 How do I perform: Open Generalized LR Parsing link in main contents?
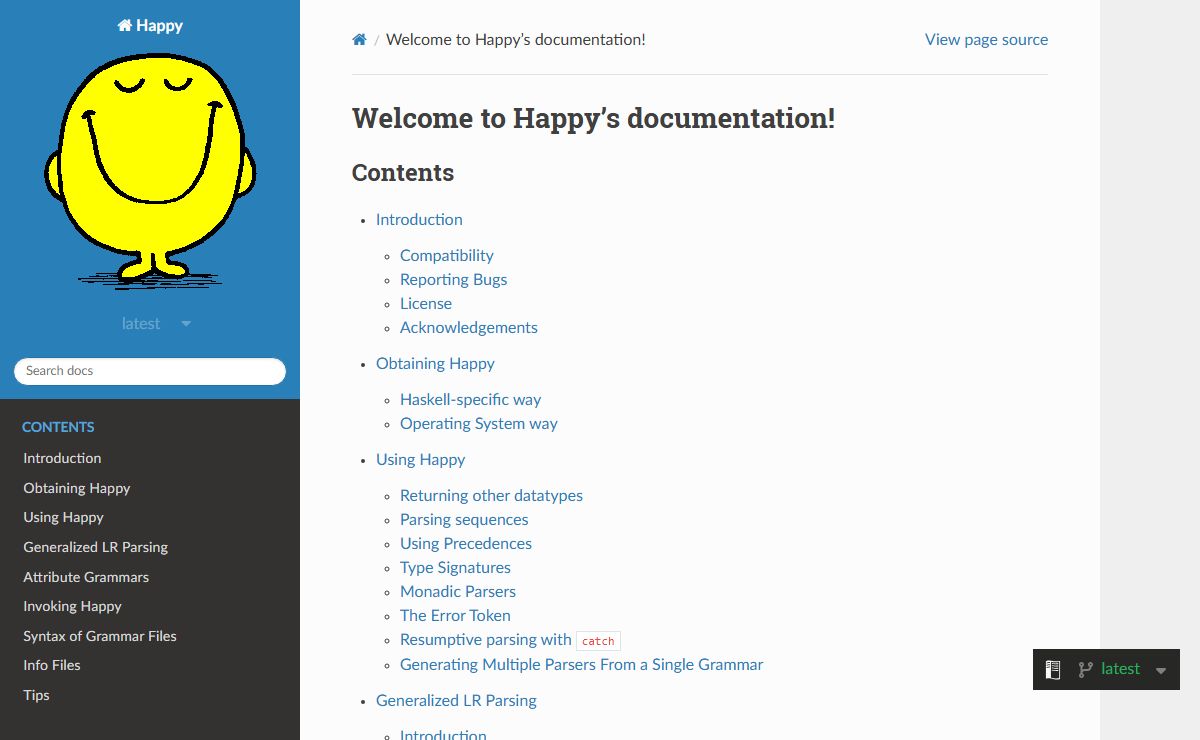pyautogui.click(x=456, y=701)
